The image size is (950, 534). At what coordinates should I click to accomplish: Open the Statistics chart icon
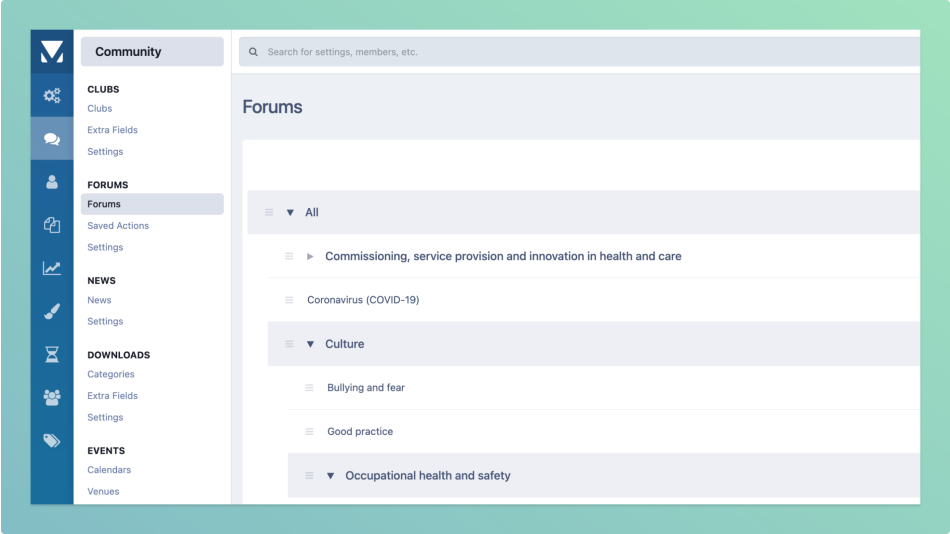coord(52,268)
